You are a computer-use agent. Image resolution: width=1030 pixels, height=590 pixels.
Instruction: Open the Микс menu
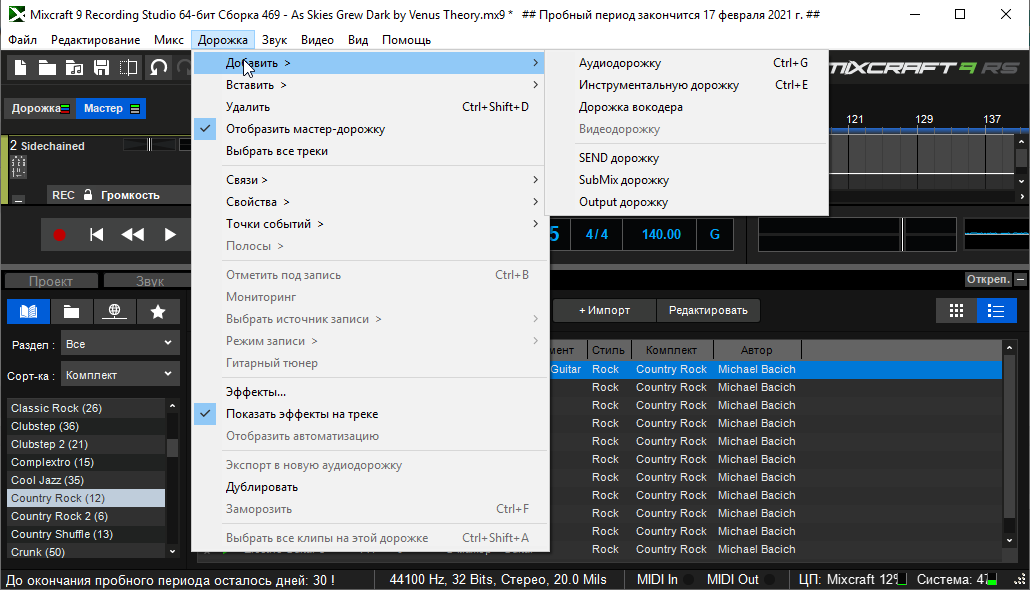pos(169,40)
